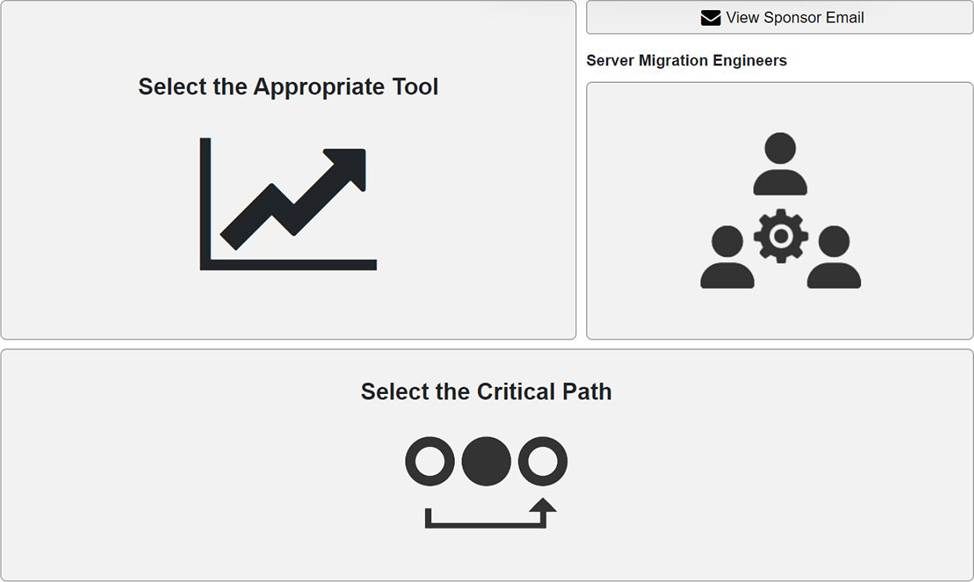The image size is (974, 582).
Task: Click the View Sponsor Email button
Action: tap(780, 18)
